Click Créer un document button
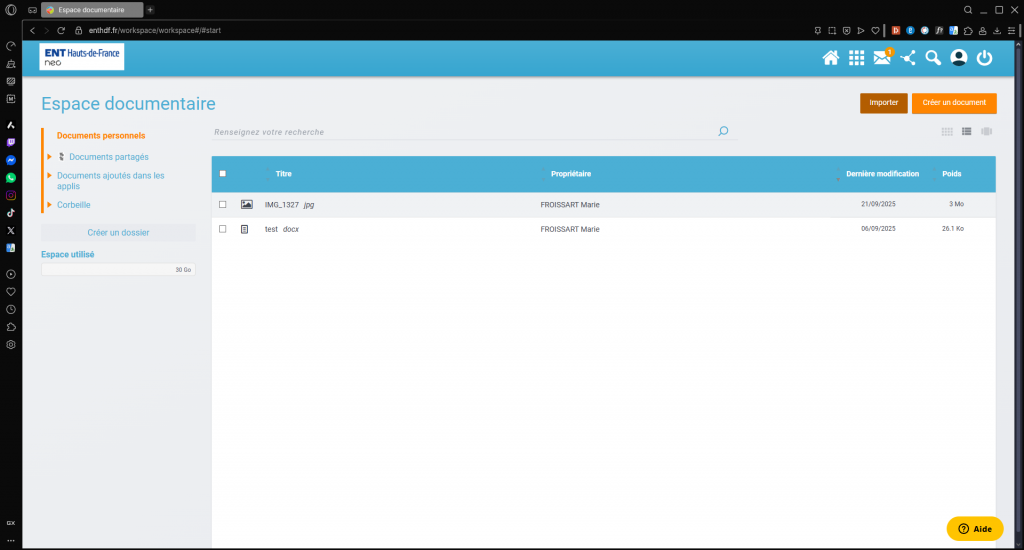 pyautogui.click(x=954, y=103)
